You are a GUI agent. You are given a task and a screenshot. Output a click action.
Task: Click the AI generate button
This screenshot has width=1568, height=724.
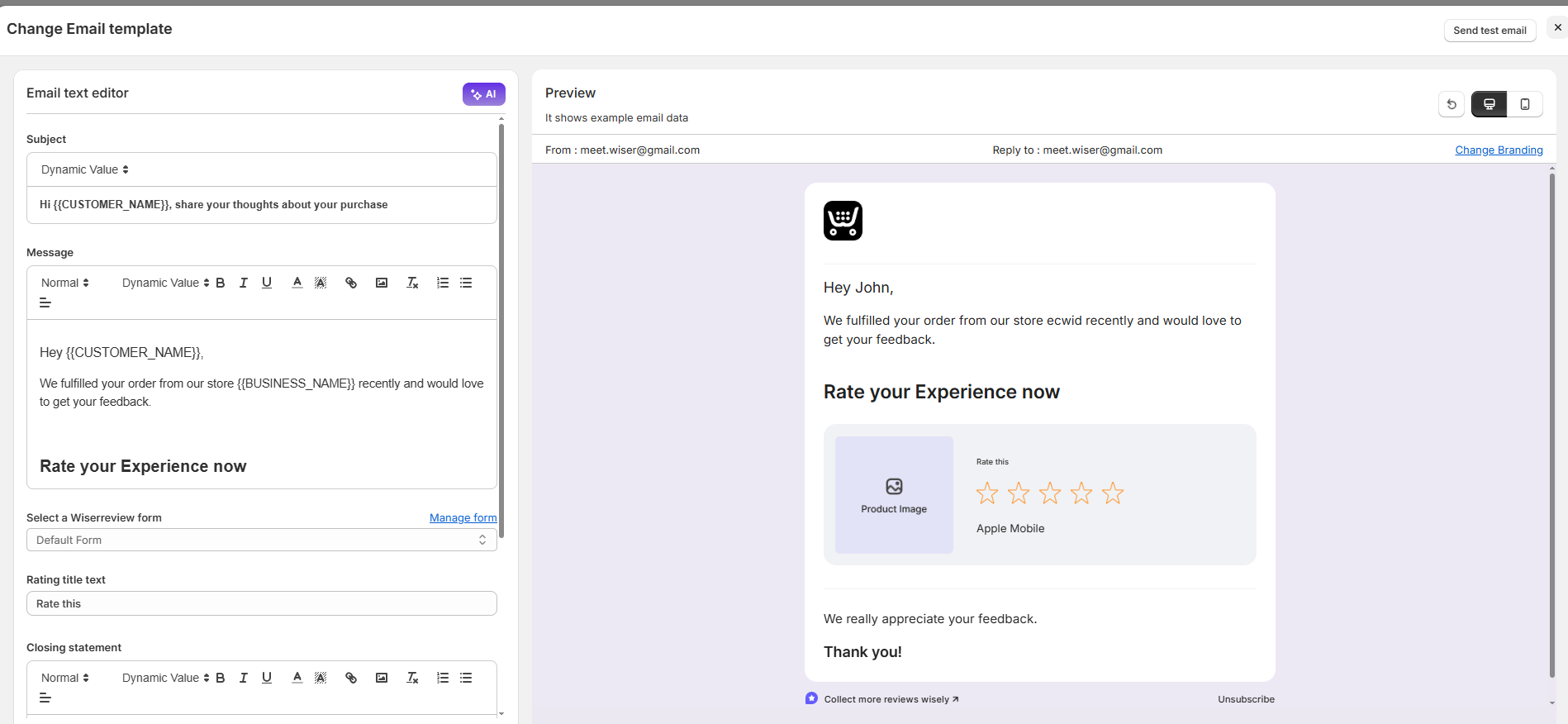click(483, 94)
